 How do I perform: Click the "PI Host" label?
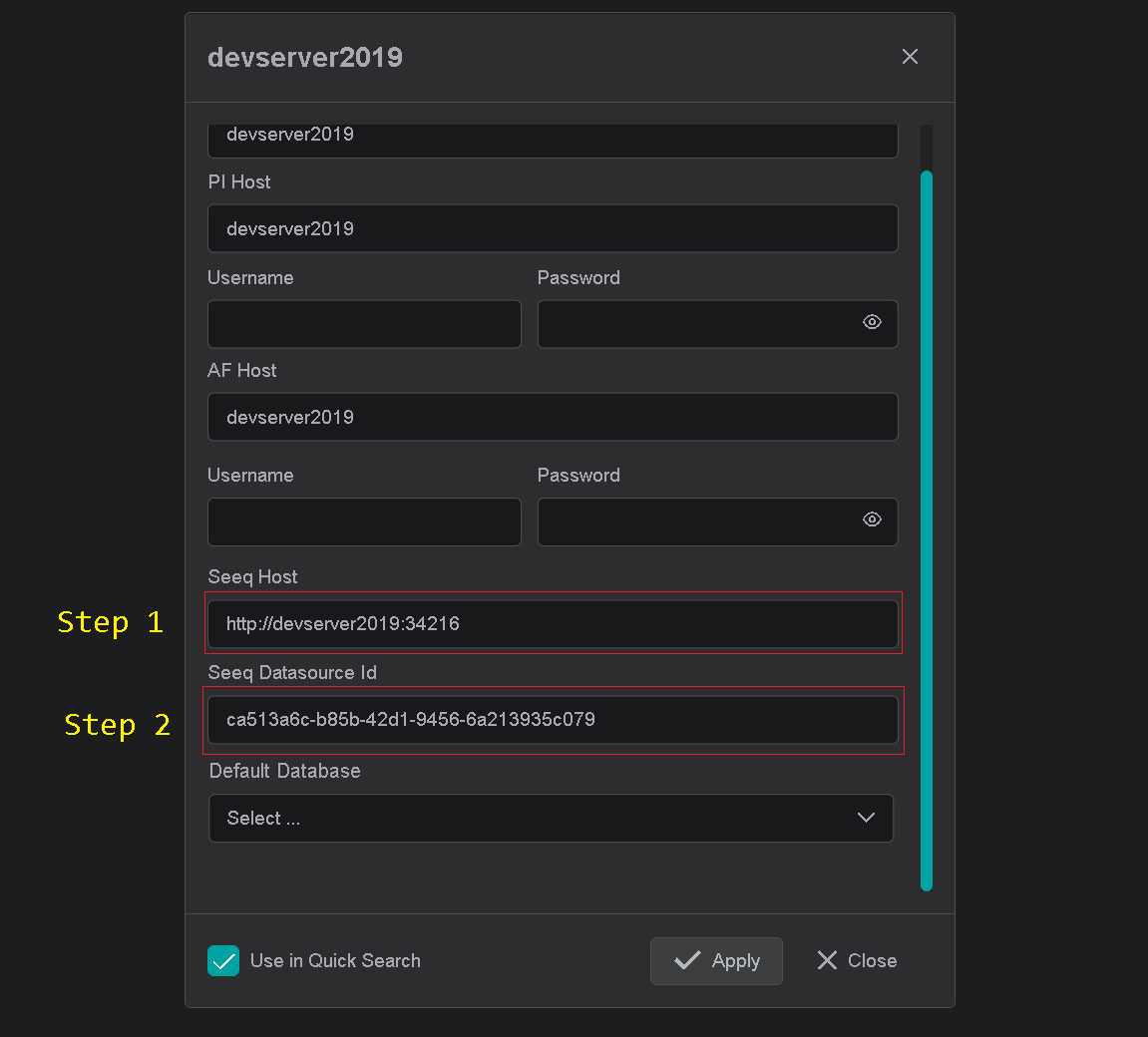pyautogui.click(x=239, y=182)
